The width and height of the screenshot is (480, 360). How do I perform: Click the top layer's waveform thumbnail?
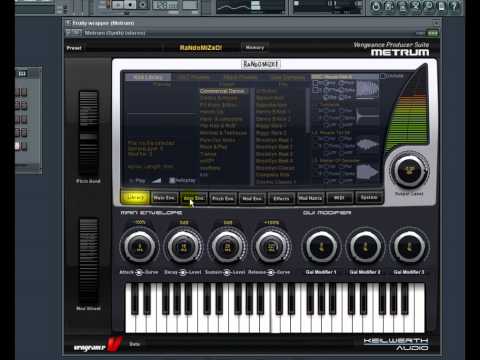(x=367, y=89)
